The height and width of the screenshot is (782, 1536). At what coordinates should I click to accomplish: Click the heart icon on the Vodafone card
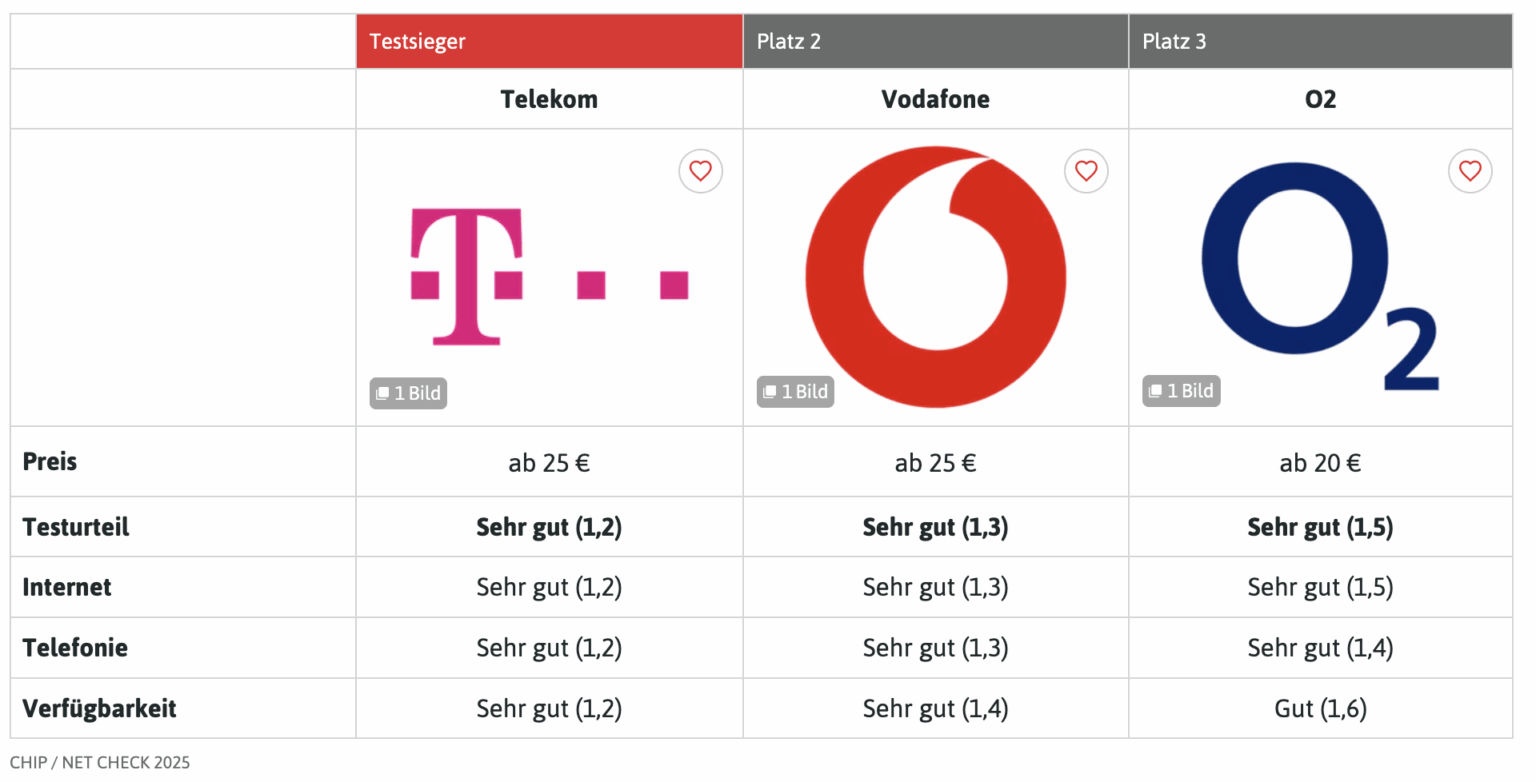pos(1086,171)
